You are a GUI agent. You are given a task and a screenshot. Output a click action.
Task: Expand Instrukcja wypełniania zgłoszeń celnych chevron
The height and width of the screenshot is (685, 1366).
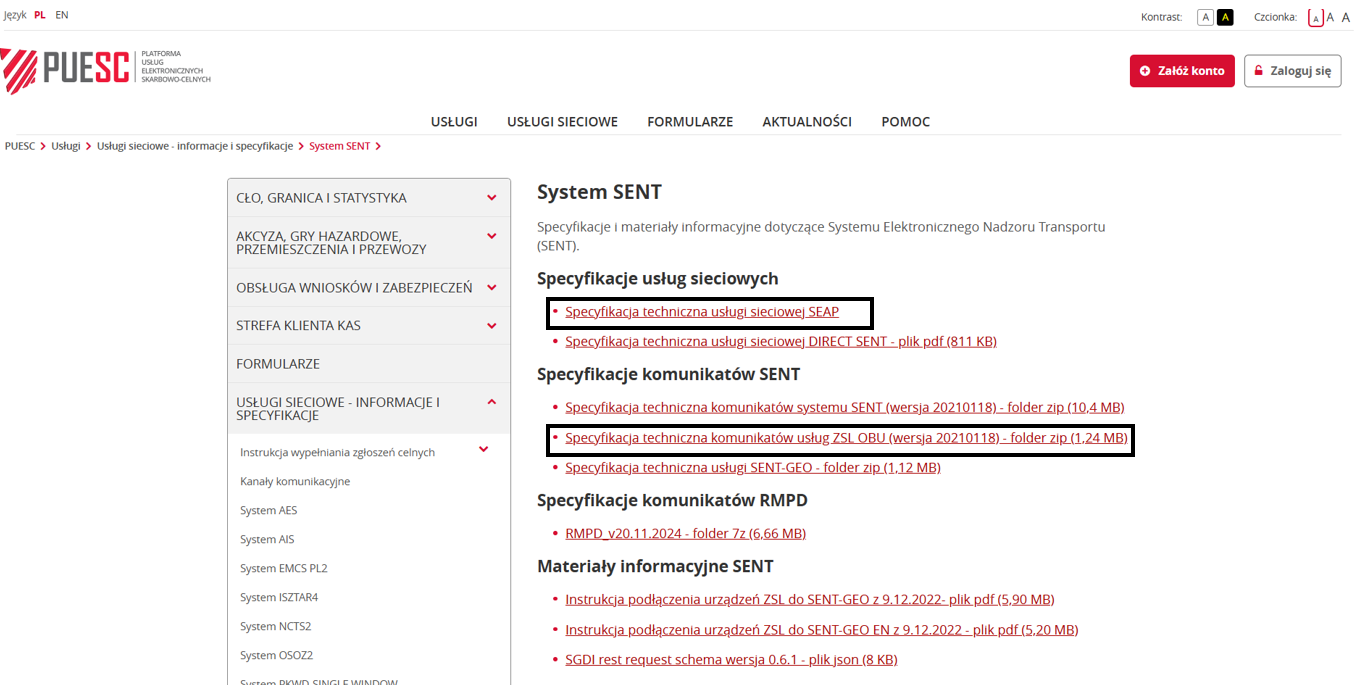[x=483, y=450]
